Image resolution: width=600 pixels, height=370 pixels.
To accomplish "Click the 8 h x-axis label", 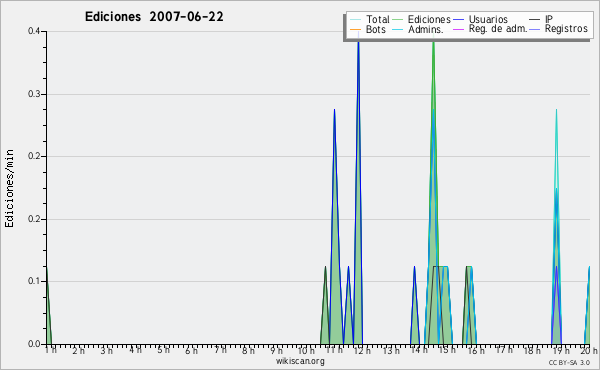I will pyautogui.click(x=248, y=351).
